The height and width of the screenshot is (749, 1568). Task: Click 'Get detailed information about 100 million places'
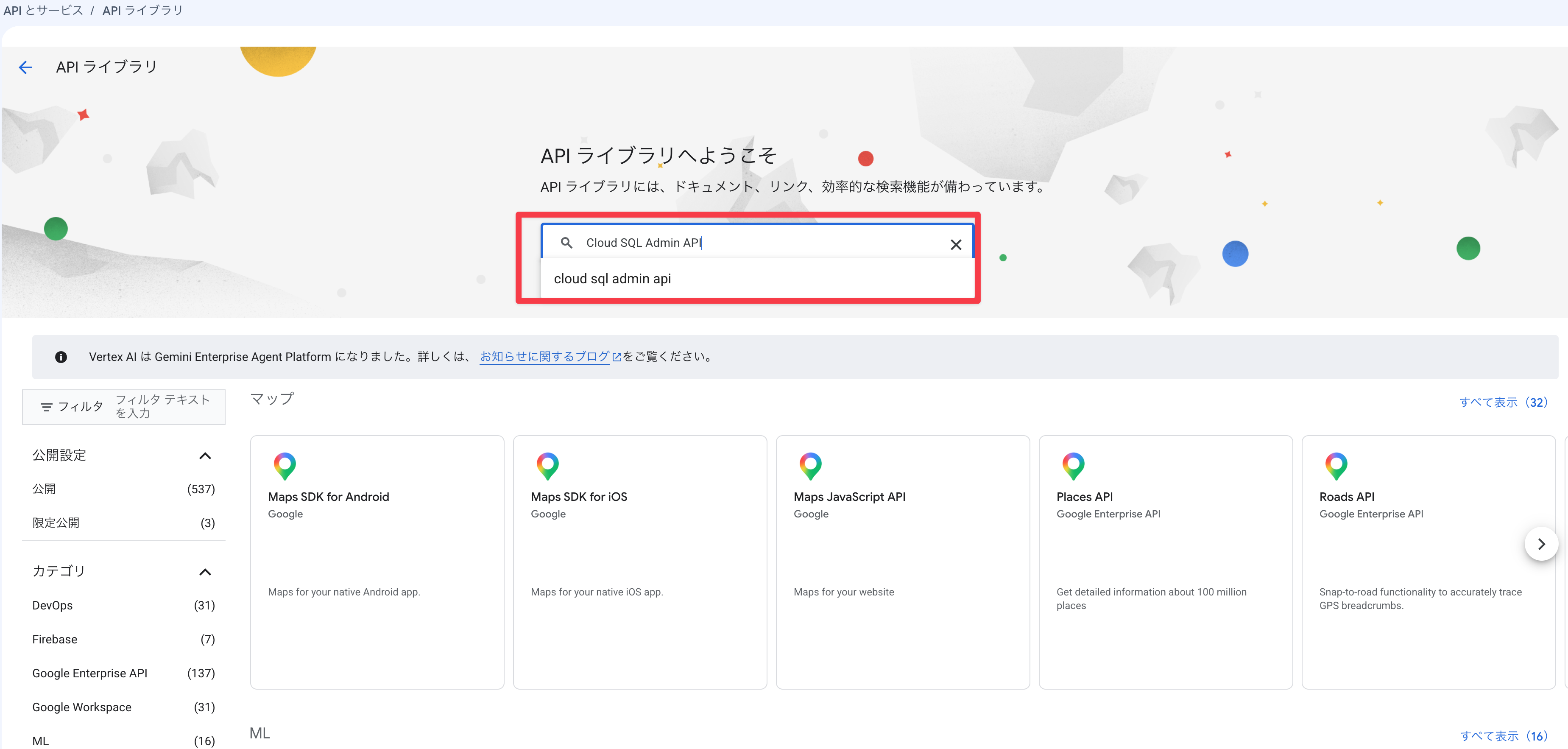[1151, 599]
